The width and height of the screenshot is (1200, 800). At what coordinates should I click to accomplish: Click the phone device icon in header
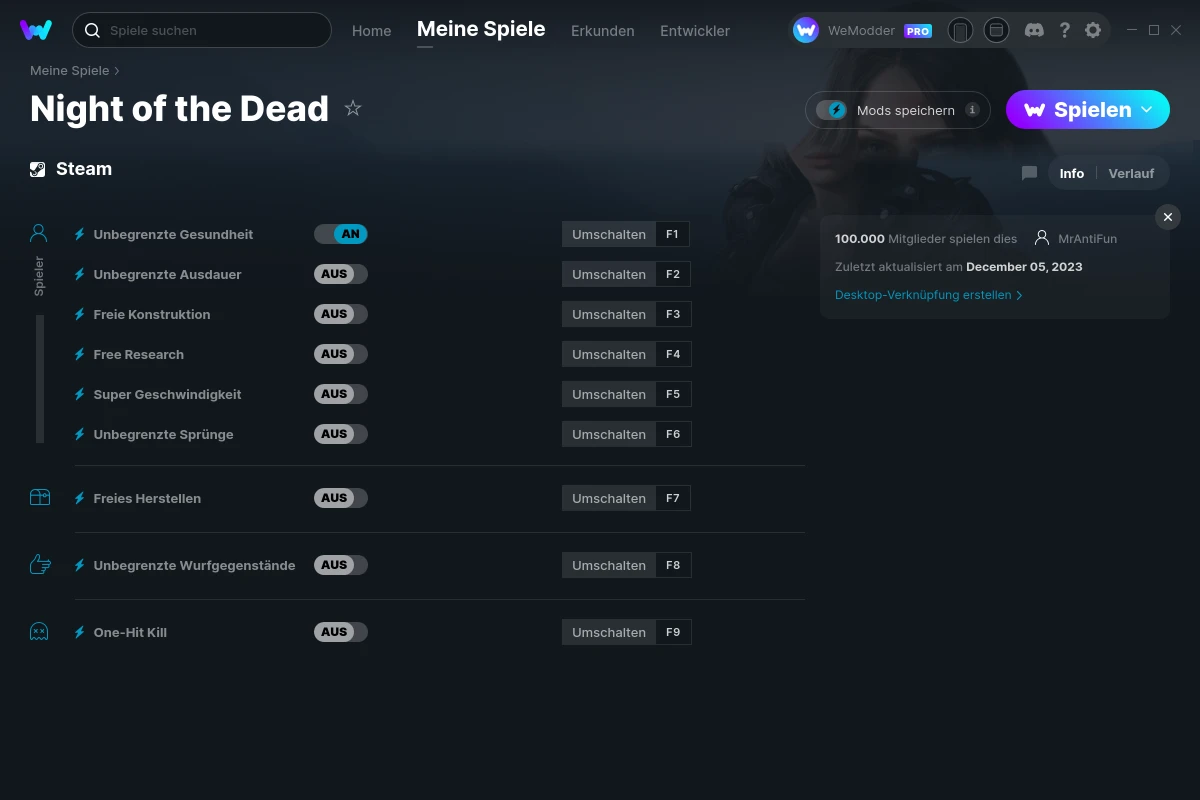point(960,30)
